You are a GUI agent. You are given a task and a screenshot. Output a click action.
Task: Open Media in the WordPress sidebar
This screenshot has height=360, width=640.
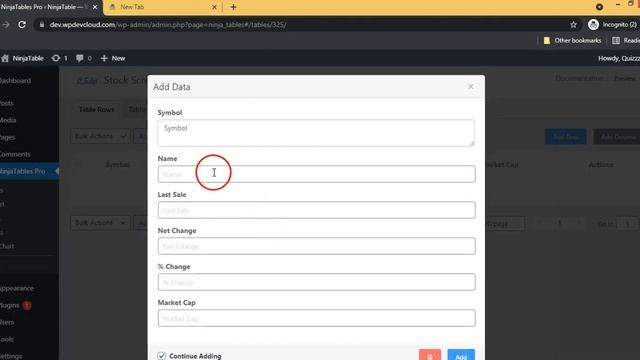coord(8,120)
